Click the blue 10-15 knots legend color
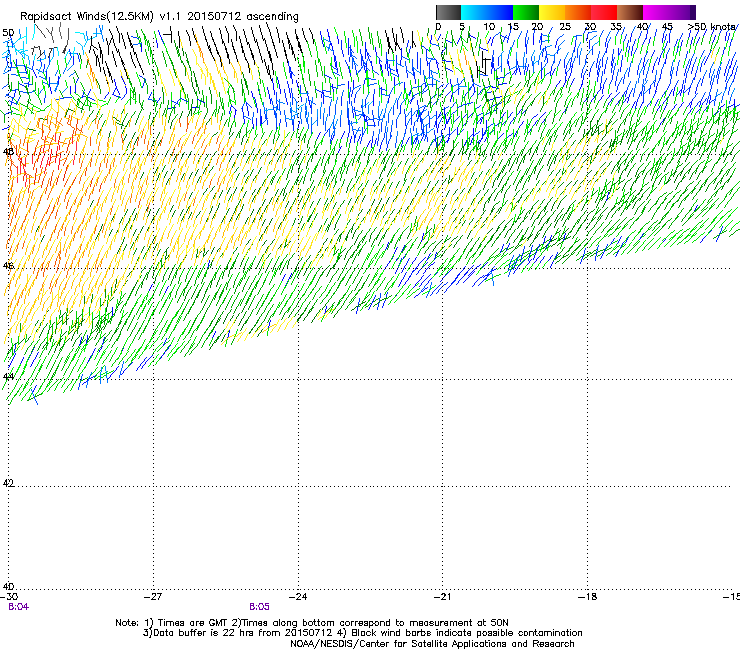This screenshot has width=740, height=650. tap(500, 12)
